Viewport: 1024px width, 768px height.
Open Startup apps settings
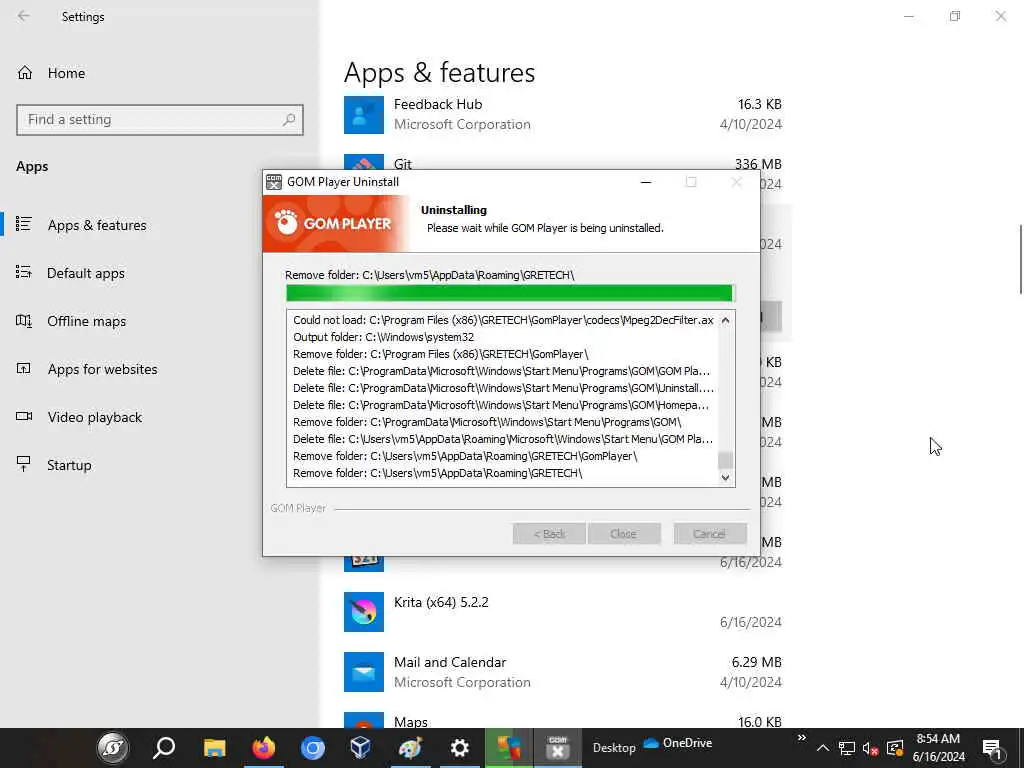point(69,465)
